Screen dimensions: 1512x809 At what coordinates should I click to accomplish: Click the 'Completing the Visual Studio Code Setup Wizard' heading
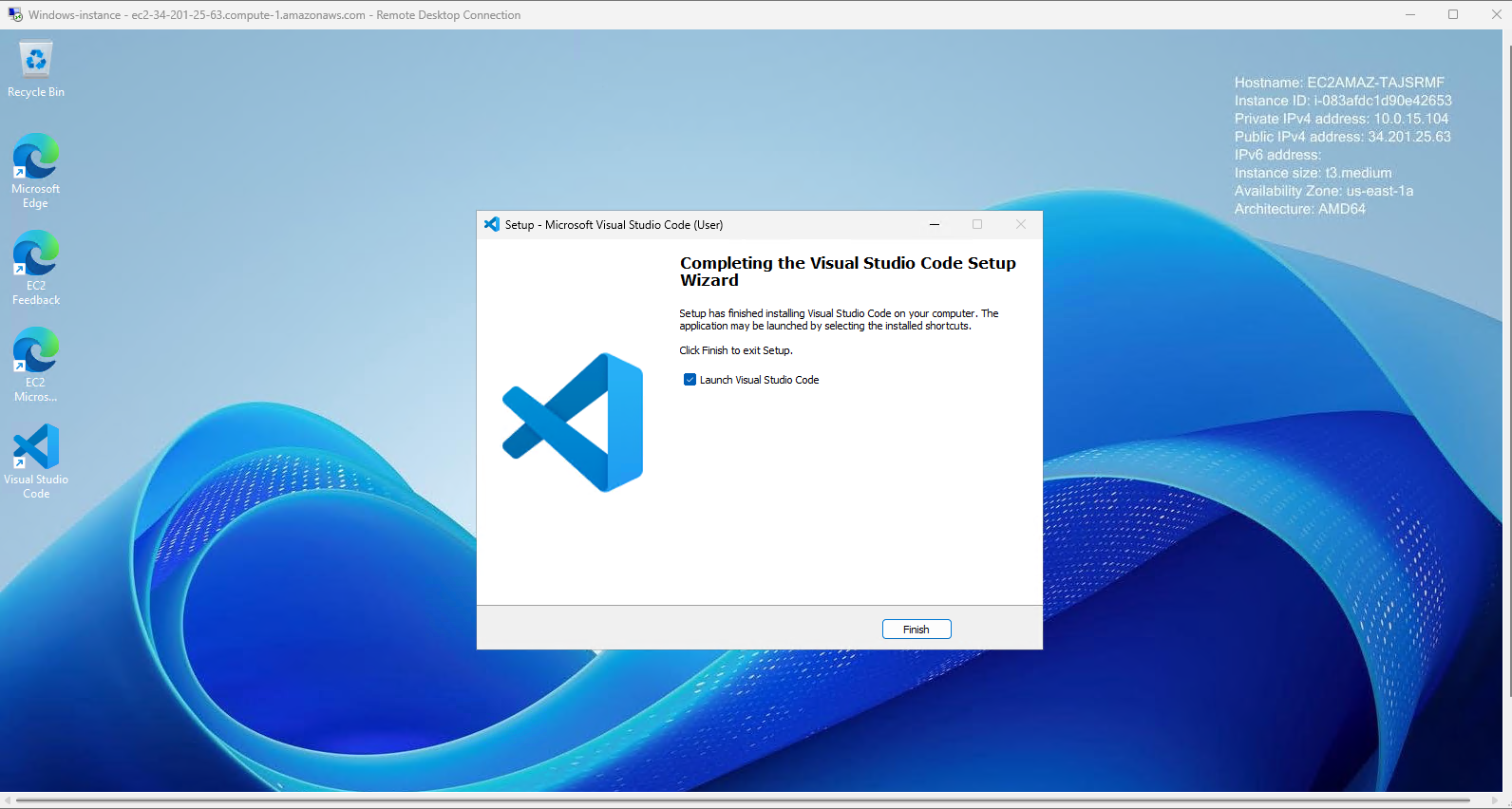pos(848,272)
